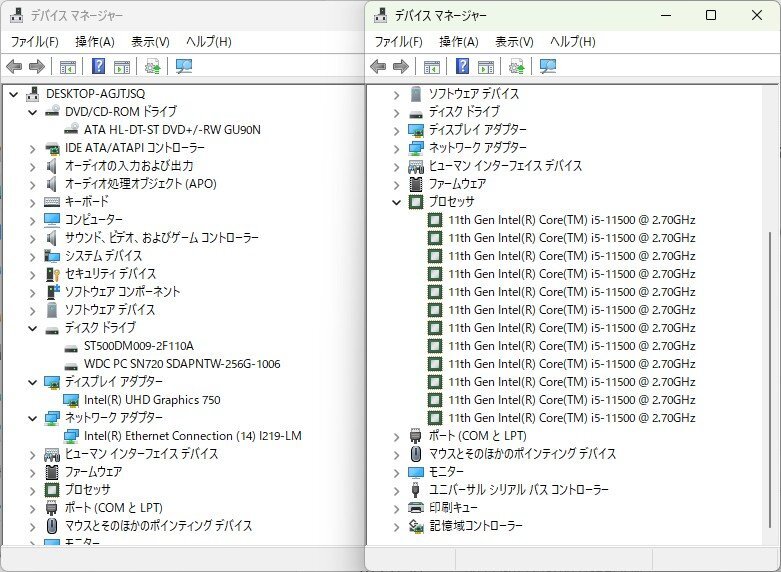781x572 pixels.
Task: Click Update driver icon in right window toolbar
Action: [517, 66]
